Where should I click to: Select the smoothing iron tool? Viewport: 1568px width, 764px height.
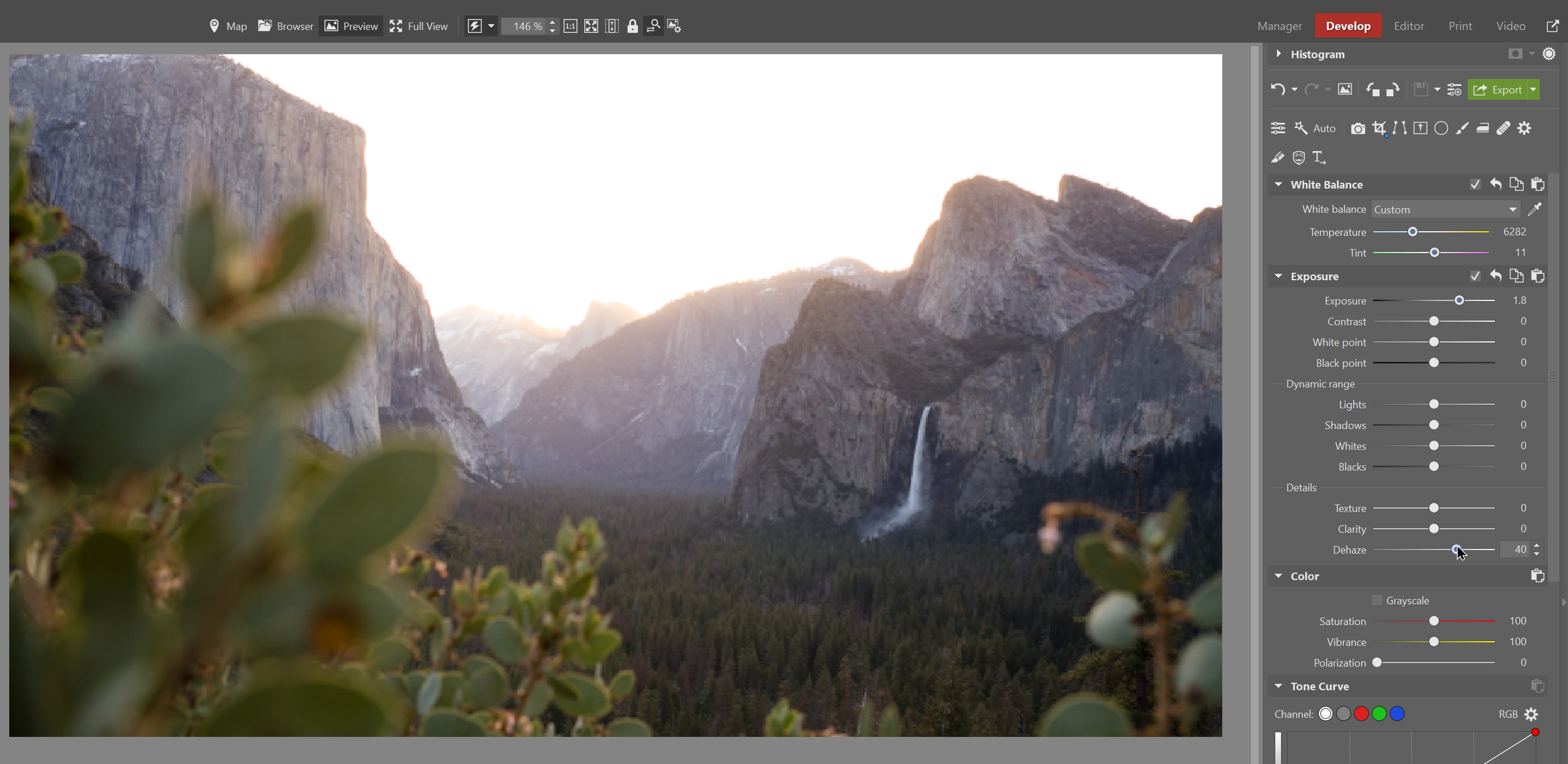click(1482, 128)
